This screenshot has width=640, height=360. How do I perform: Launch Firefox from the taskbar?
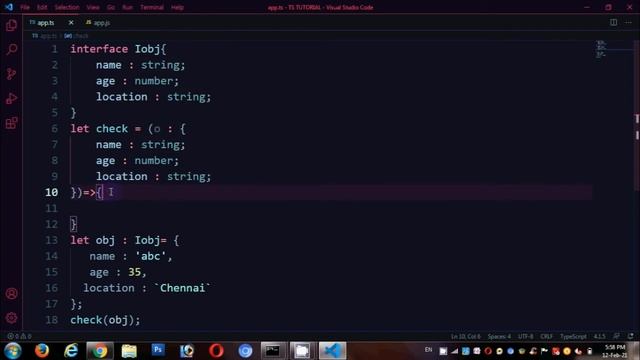(x=42, y=351)
